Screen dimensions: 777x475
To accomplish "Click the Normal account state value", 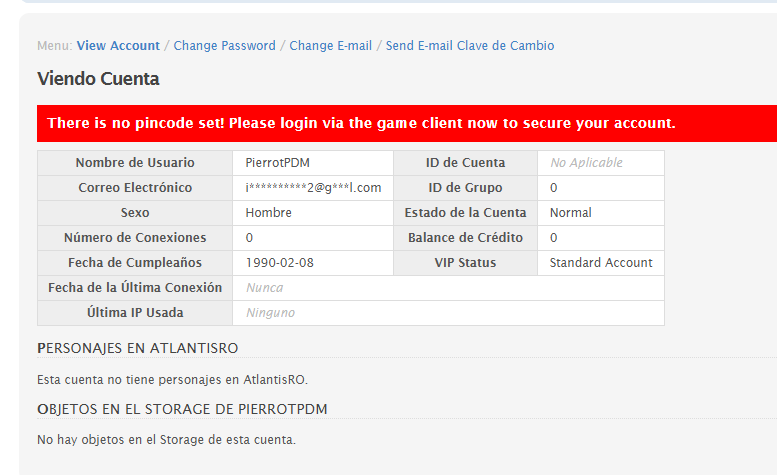I will click(570, 213).
